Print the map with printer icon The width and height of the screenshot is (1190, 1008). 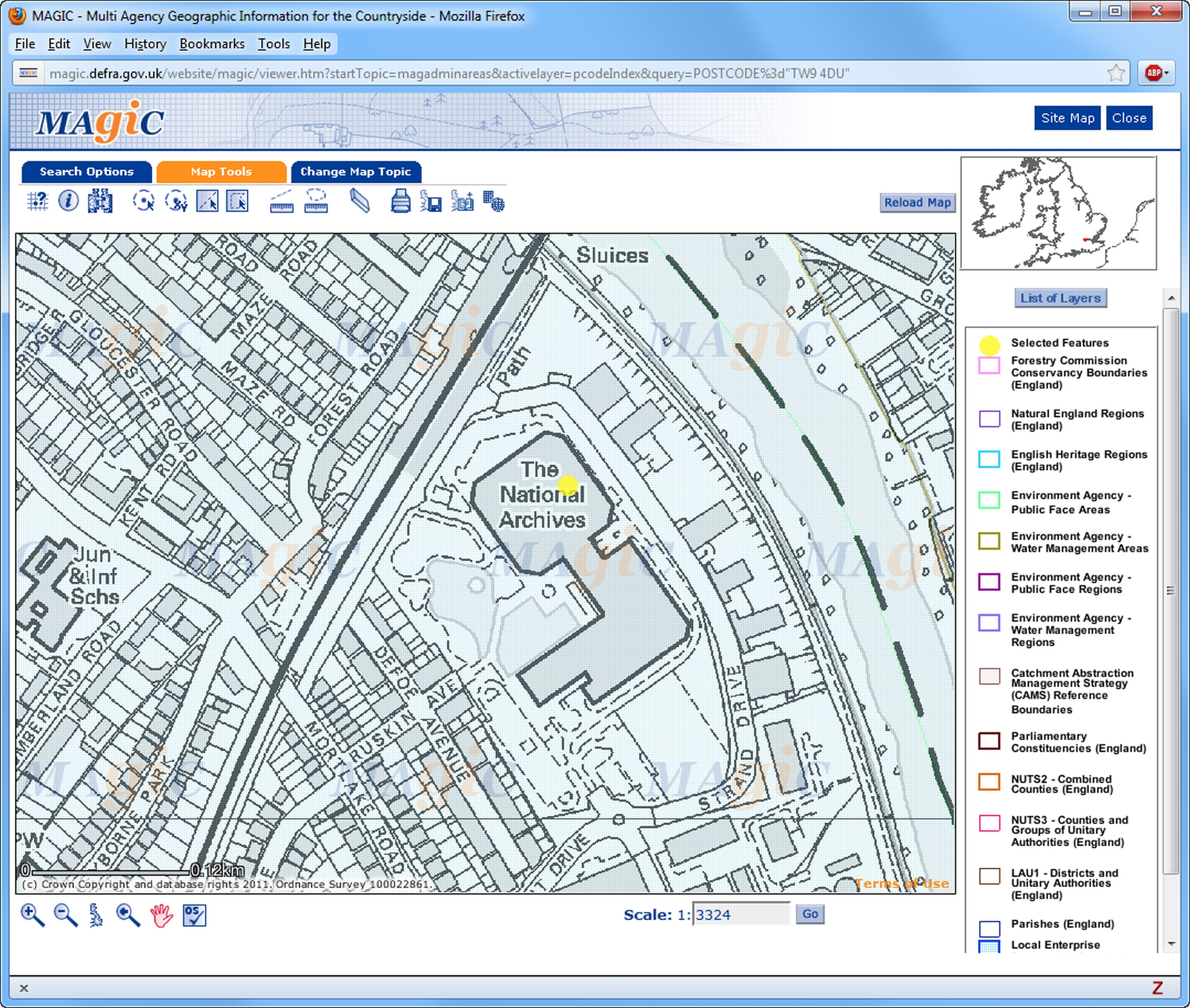click(401, 201)
